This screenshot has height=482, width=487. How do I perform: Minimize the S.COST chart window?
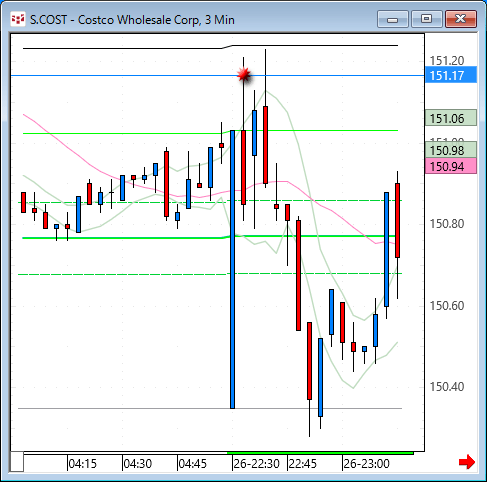[393, 19]
